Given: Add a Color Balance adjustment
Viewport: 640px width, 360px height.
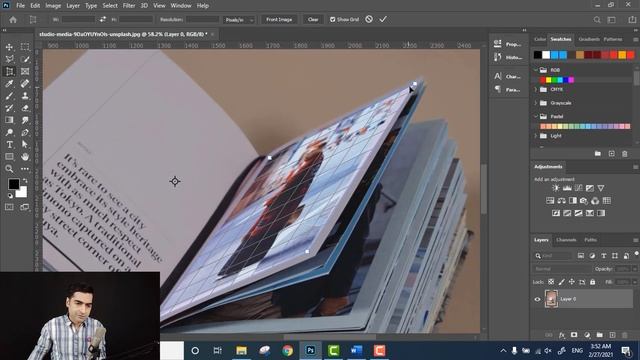Looking at the screenshot, I should tap(562, 200).
